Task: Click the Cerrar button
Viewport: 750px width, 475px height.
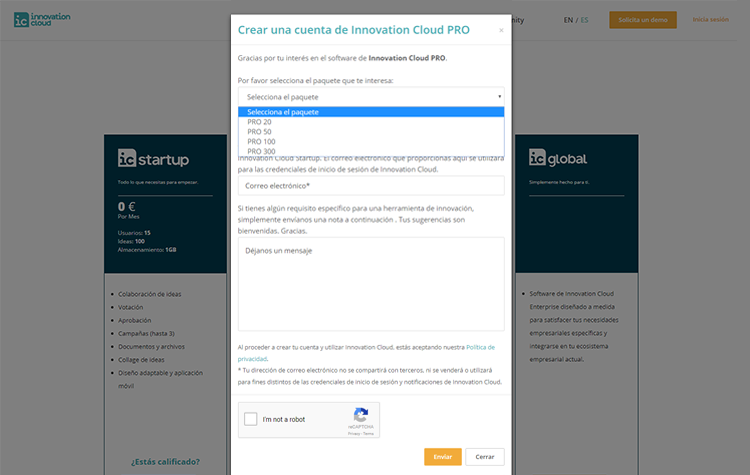Action: (x=485, y=457)
